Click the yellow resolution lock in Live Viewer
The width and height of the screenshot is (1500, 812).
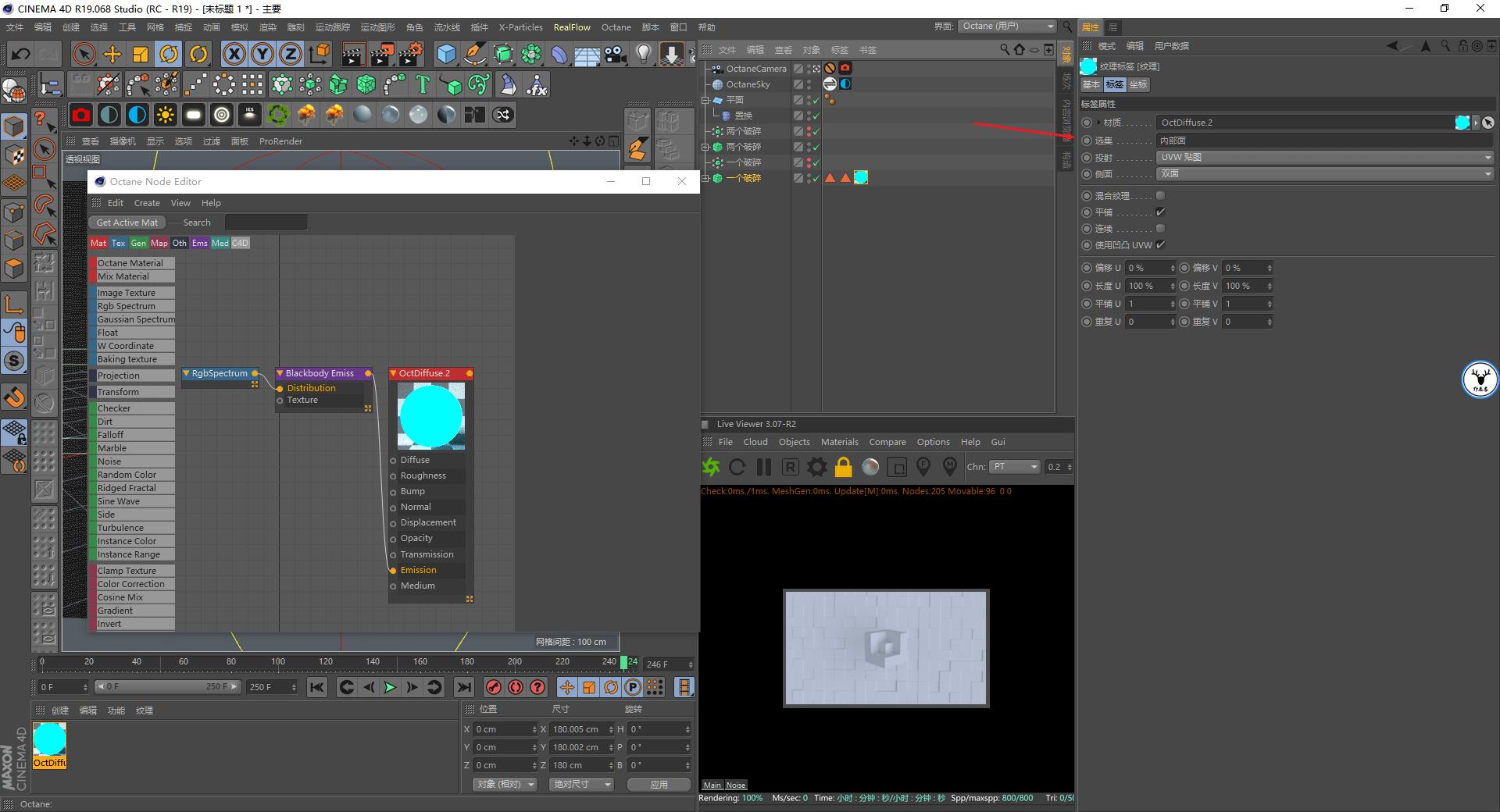pos(843,467)
